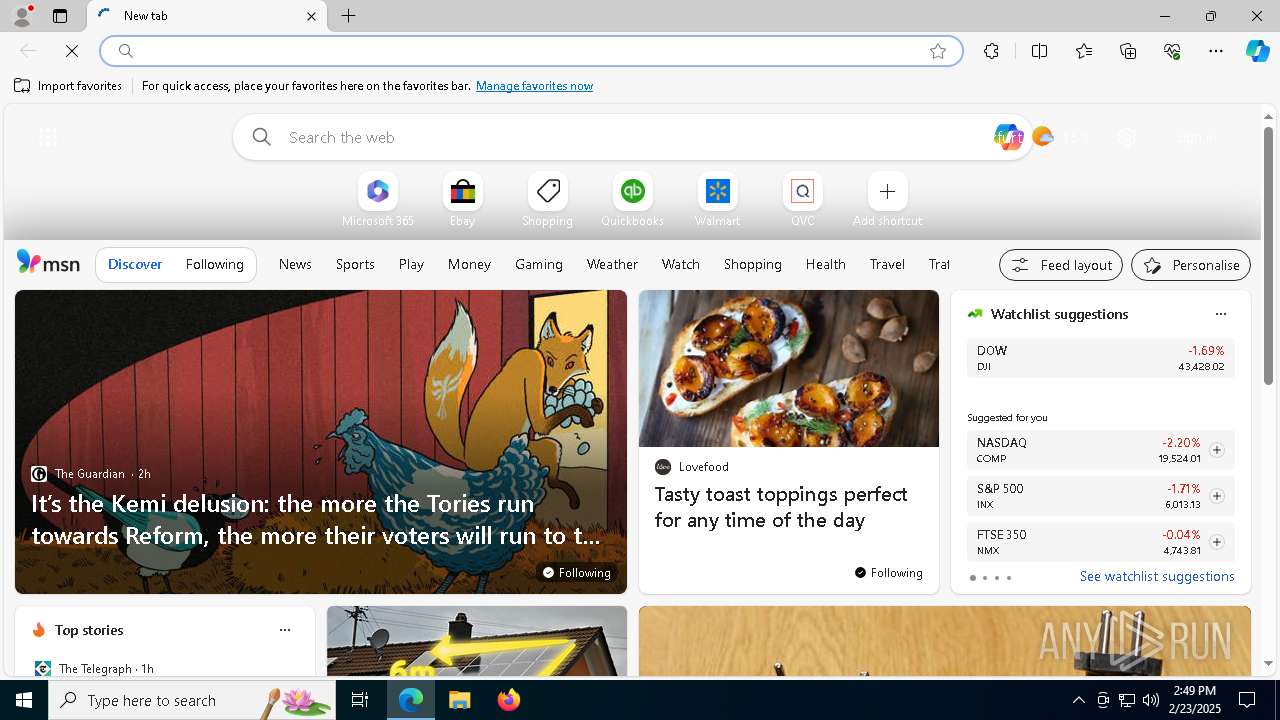Open Settings and more menu

coord(1216,51)
